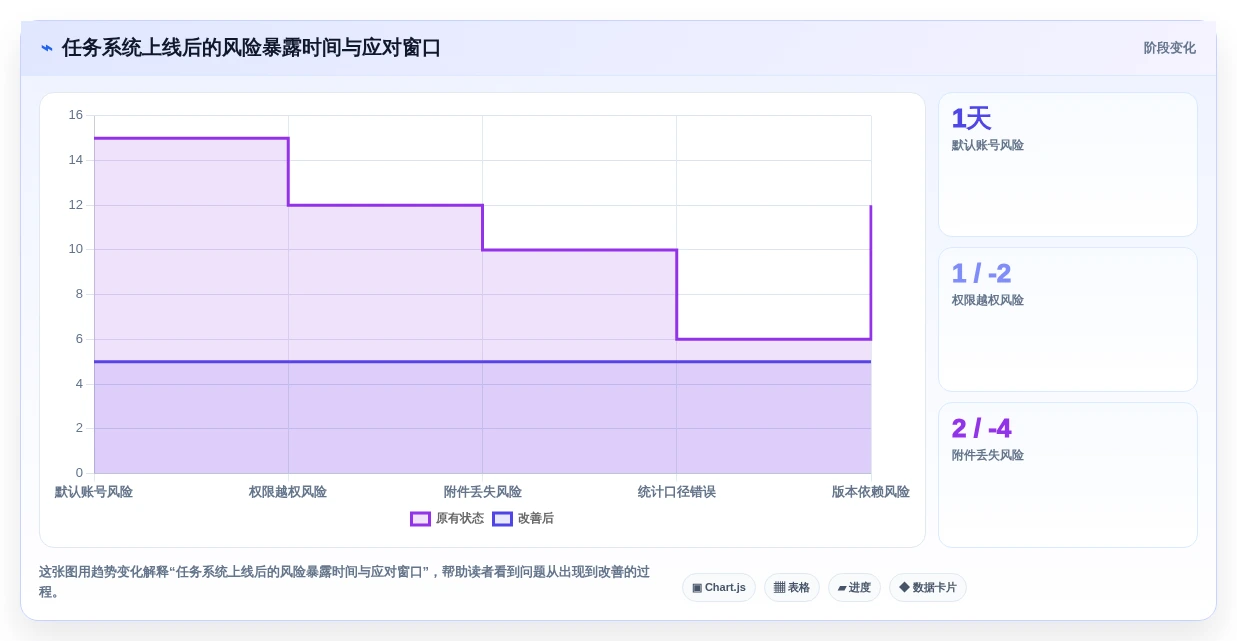The width and height of the screenshot is (1237, 641).
Task: Select the 表格 tag chip
Action: coord(792,588)
